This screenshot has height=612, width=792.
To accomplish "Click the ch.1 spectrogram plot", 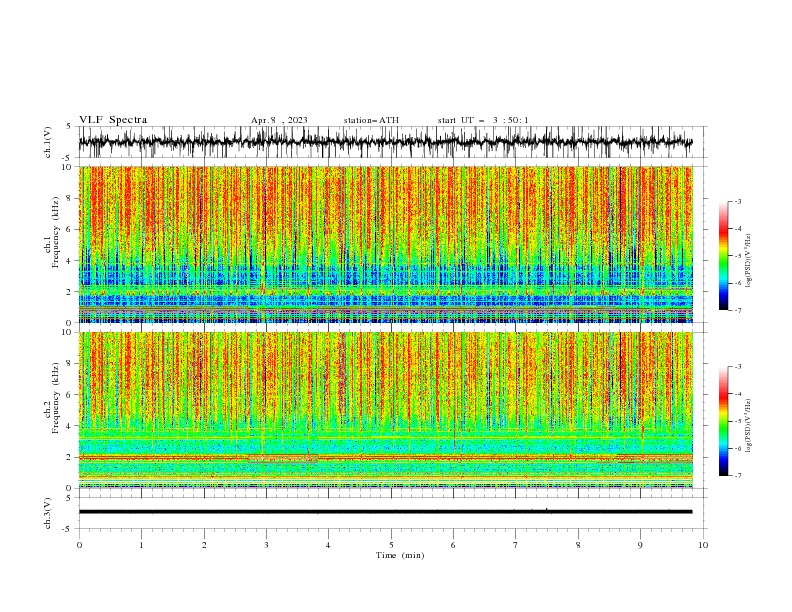I will [x=385, y=244].
